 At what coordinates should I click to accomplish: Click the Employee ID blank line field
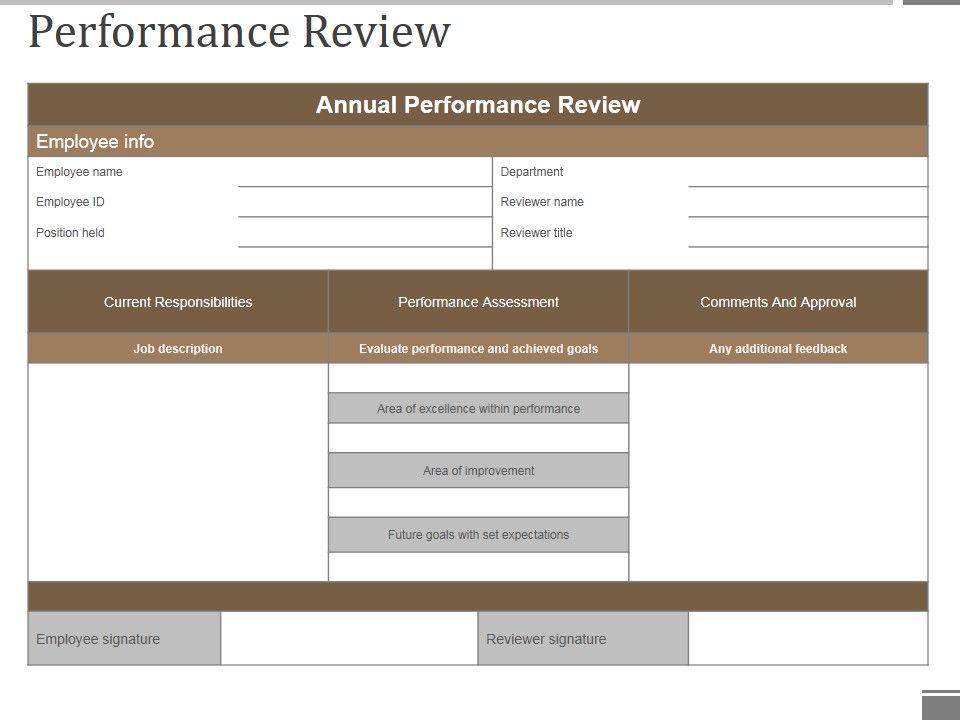[x=365, y=203]
